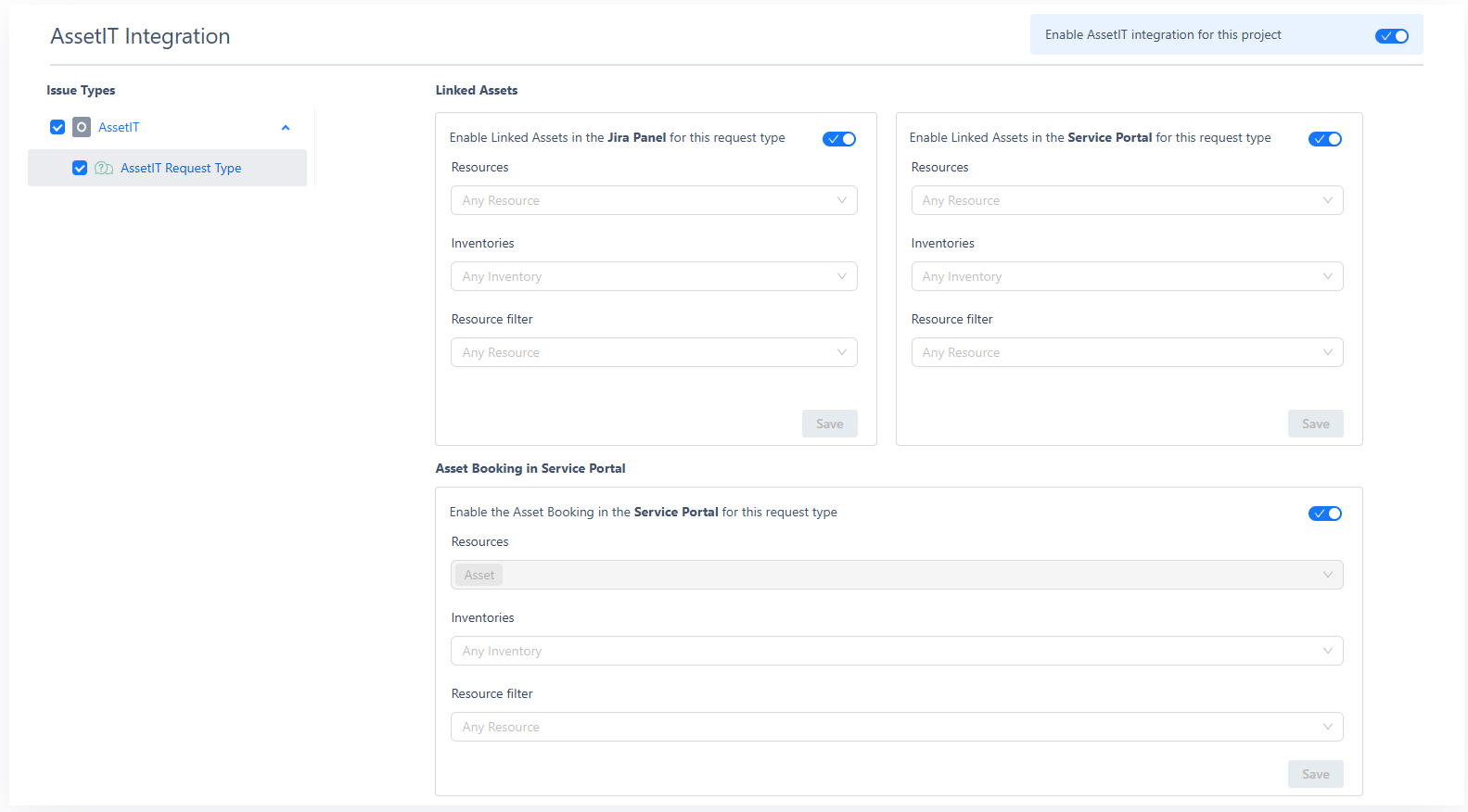Open Jira Panel Resources dropdown
This screenshot has height=812, width=1468.
coord(654,200)
